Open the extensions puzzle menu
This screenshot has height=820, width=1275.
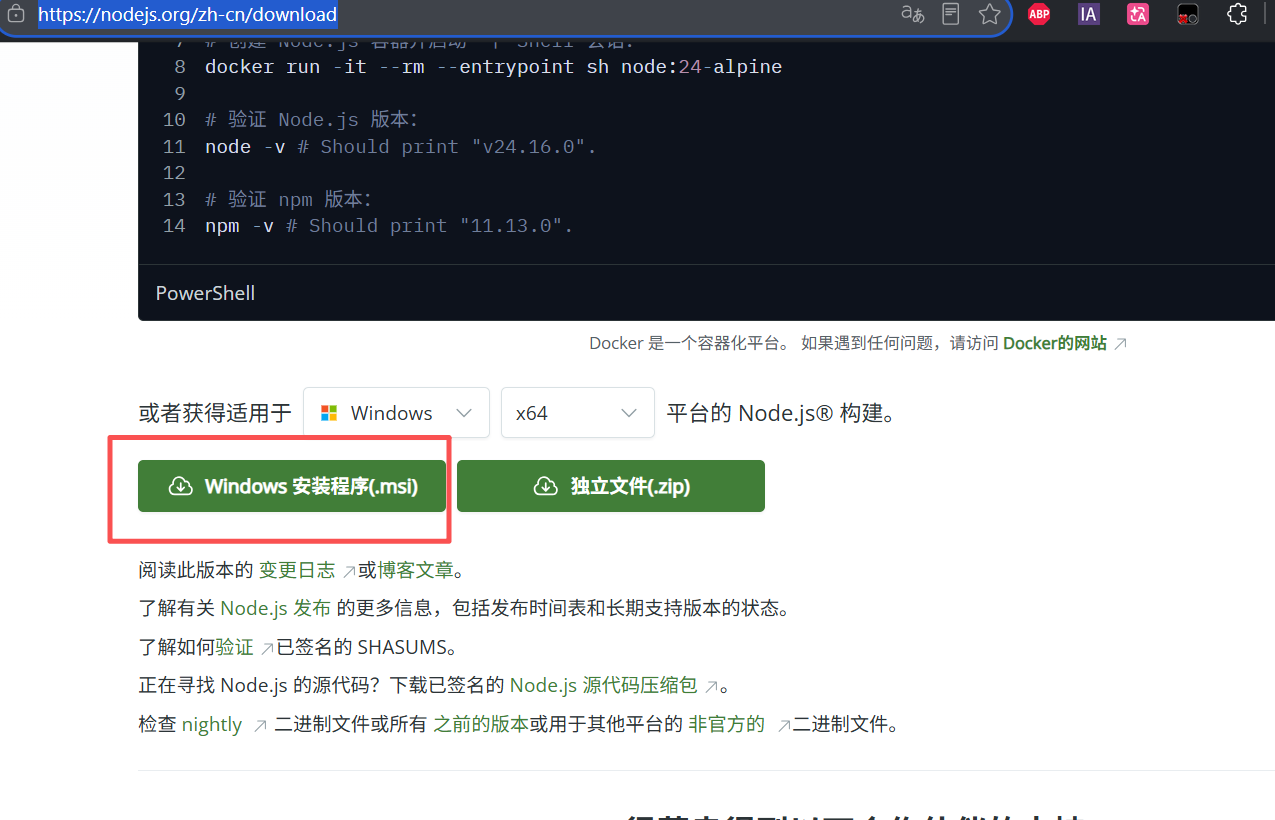coord(1237,14)
